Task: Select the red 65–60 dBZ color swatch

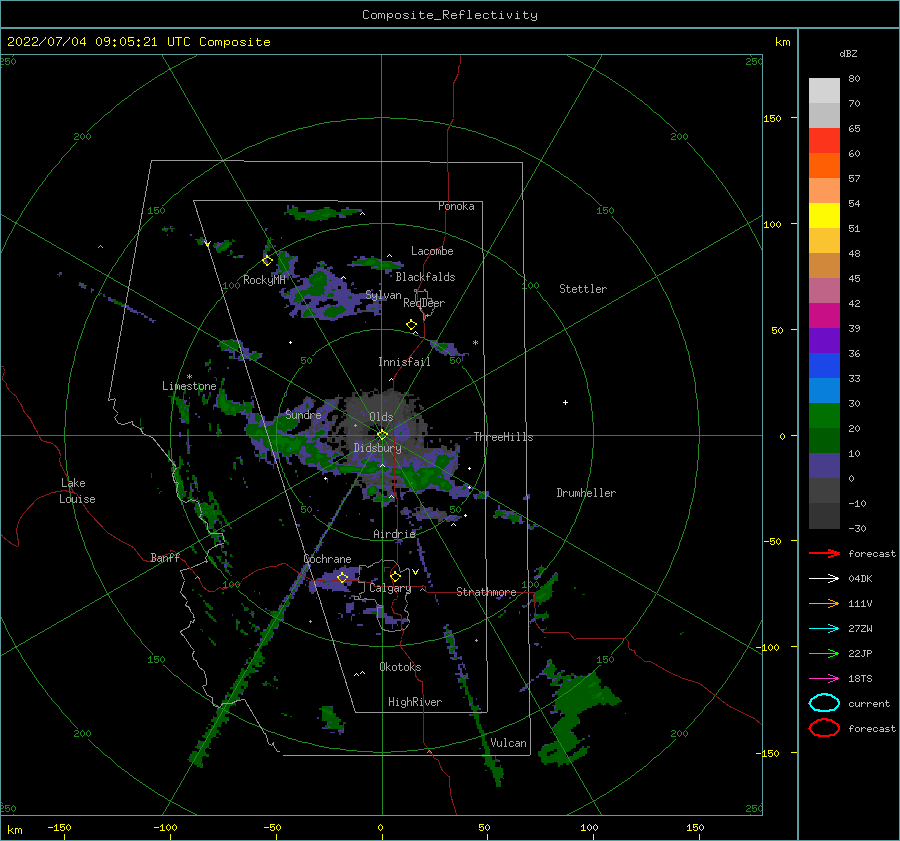Action: (824, 141)
